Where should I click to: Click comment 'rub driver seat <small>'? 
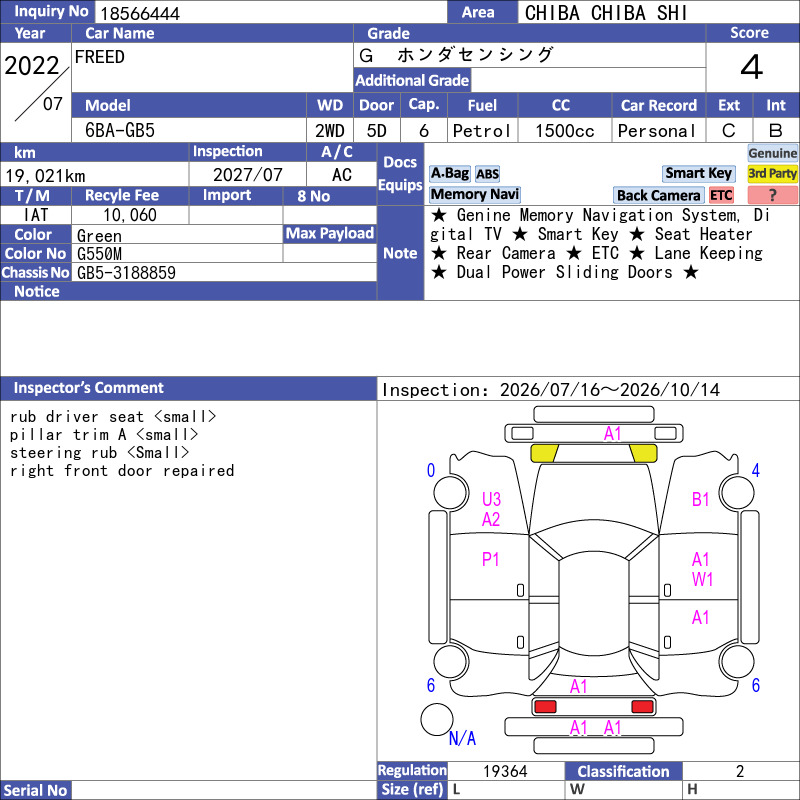tap(113, 417)
